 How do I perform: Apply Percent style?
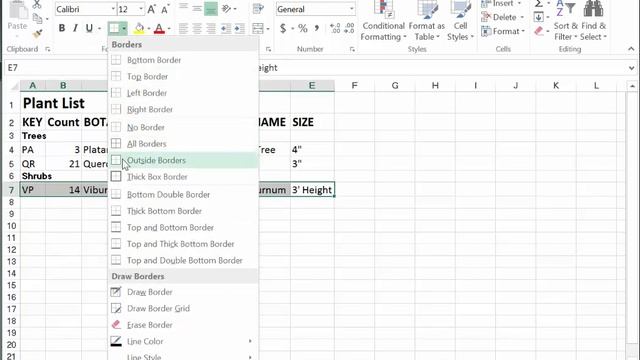[302, 28]
